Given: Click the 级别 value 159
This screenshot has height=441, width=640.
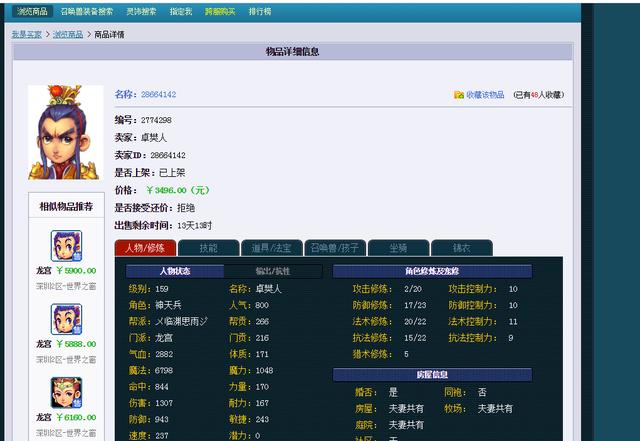Looking at the screenshot, I should 162,289.
